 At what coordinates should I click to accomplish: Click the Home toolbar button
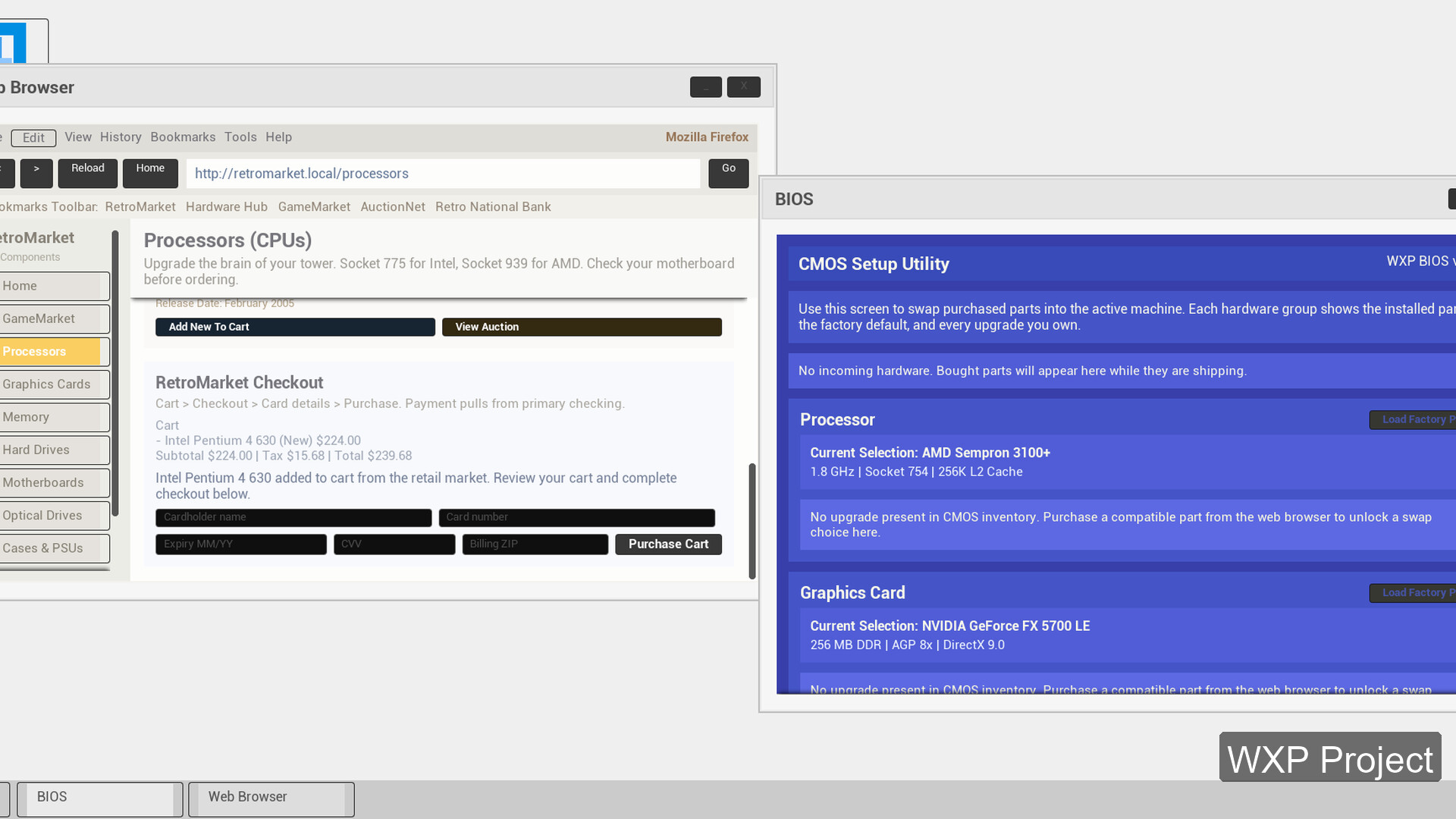pos(150,173)
